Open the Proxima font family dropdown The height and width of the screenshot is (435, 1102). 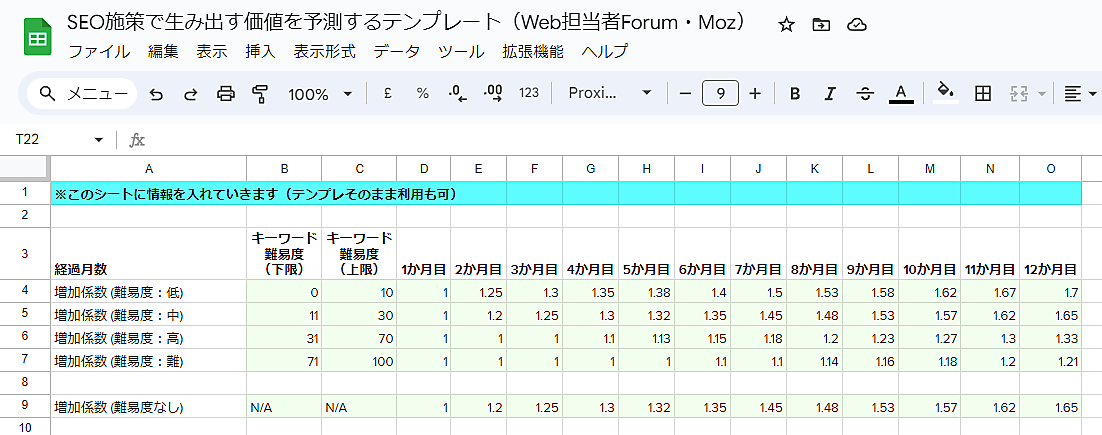click(x=609, y=93)
